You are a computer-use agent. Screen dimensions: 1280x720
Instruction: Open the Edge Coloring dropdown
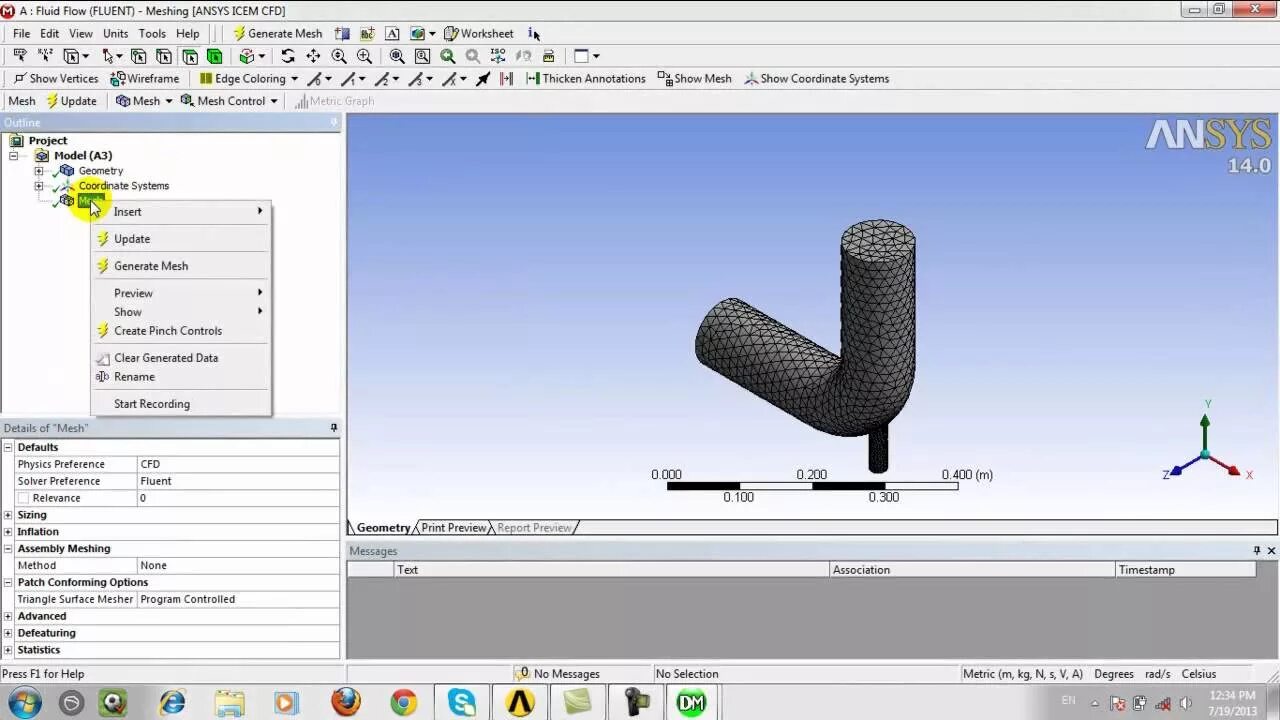249,78
